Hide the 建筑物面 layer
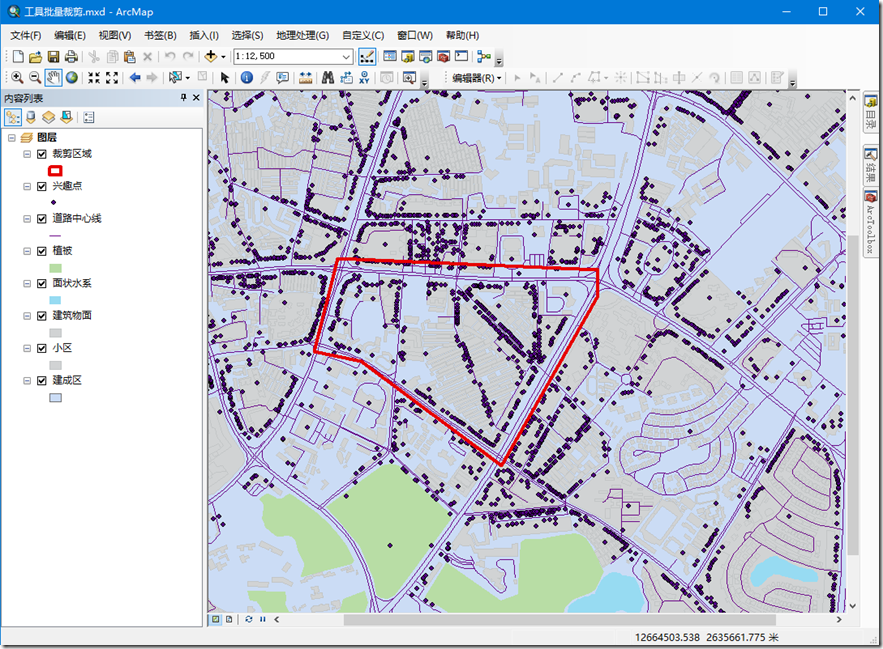This screenshot has width=883, height=649. click(42, 316)
